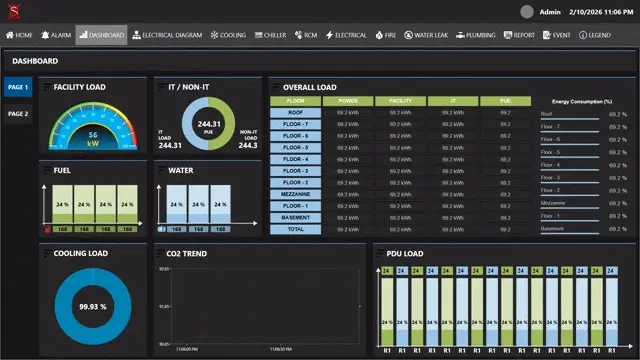Click the Event pencil icon
The image size is (640, 360).
547,35
